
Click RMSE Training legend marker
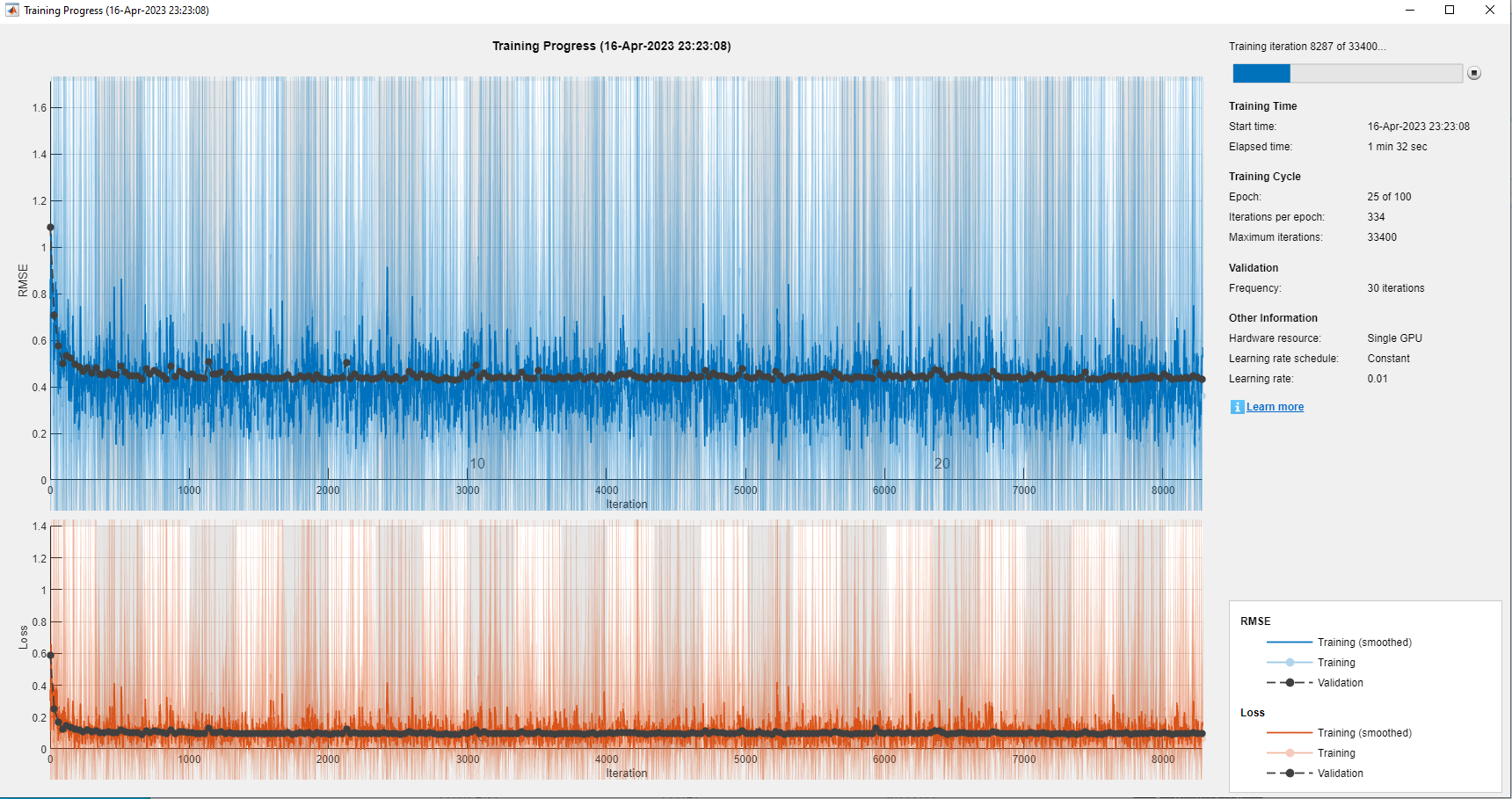pos(1290,663)
